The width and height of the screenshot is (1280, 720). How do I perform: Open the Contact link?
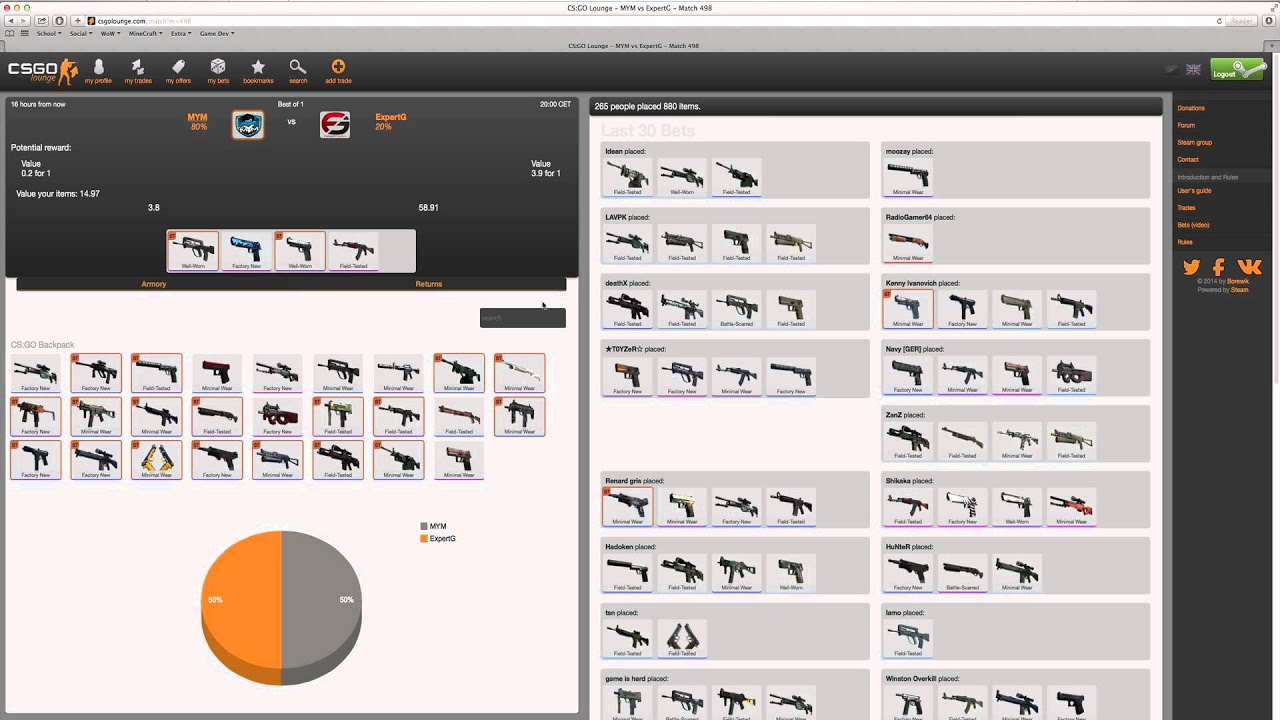point(1188,159)
